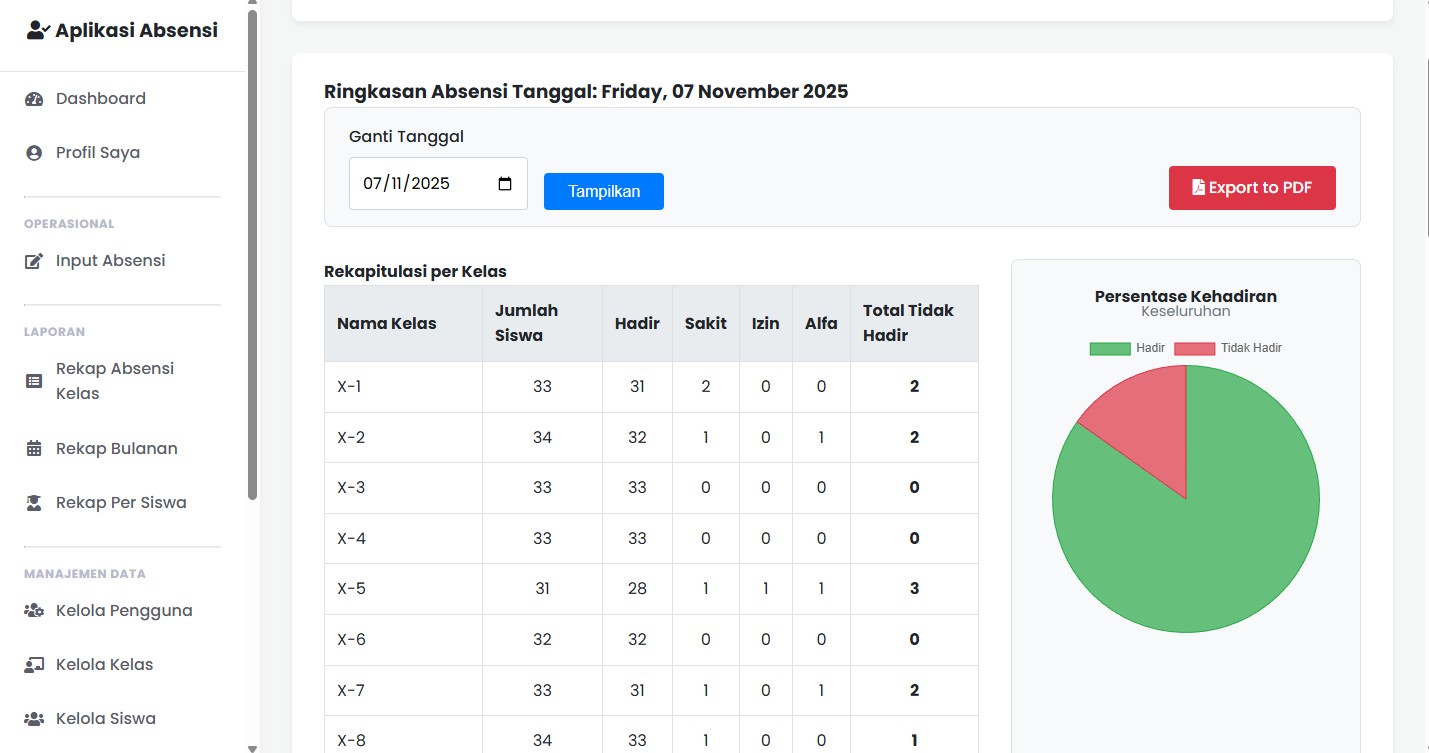The height and width of the screenshot is (753, 1429).
Task: Click the Rekap Per Siswa graduate icon
Action: [34, 503]
